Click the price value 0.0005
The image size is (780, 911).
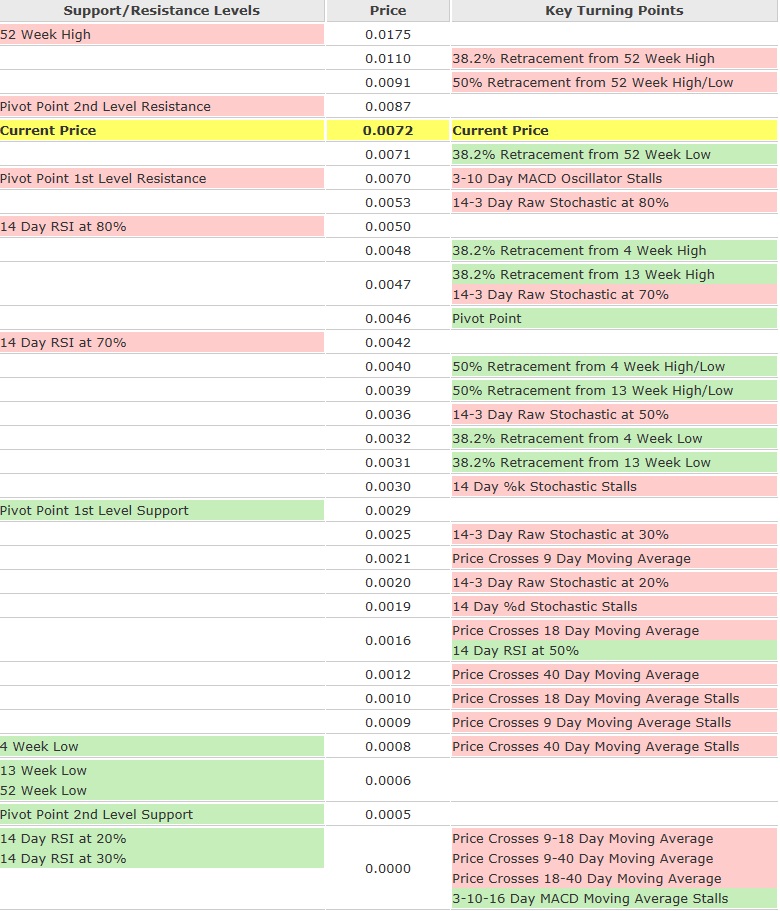click(x=388, y=815)
